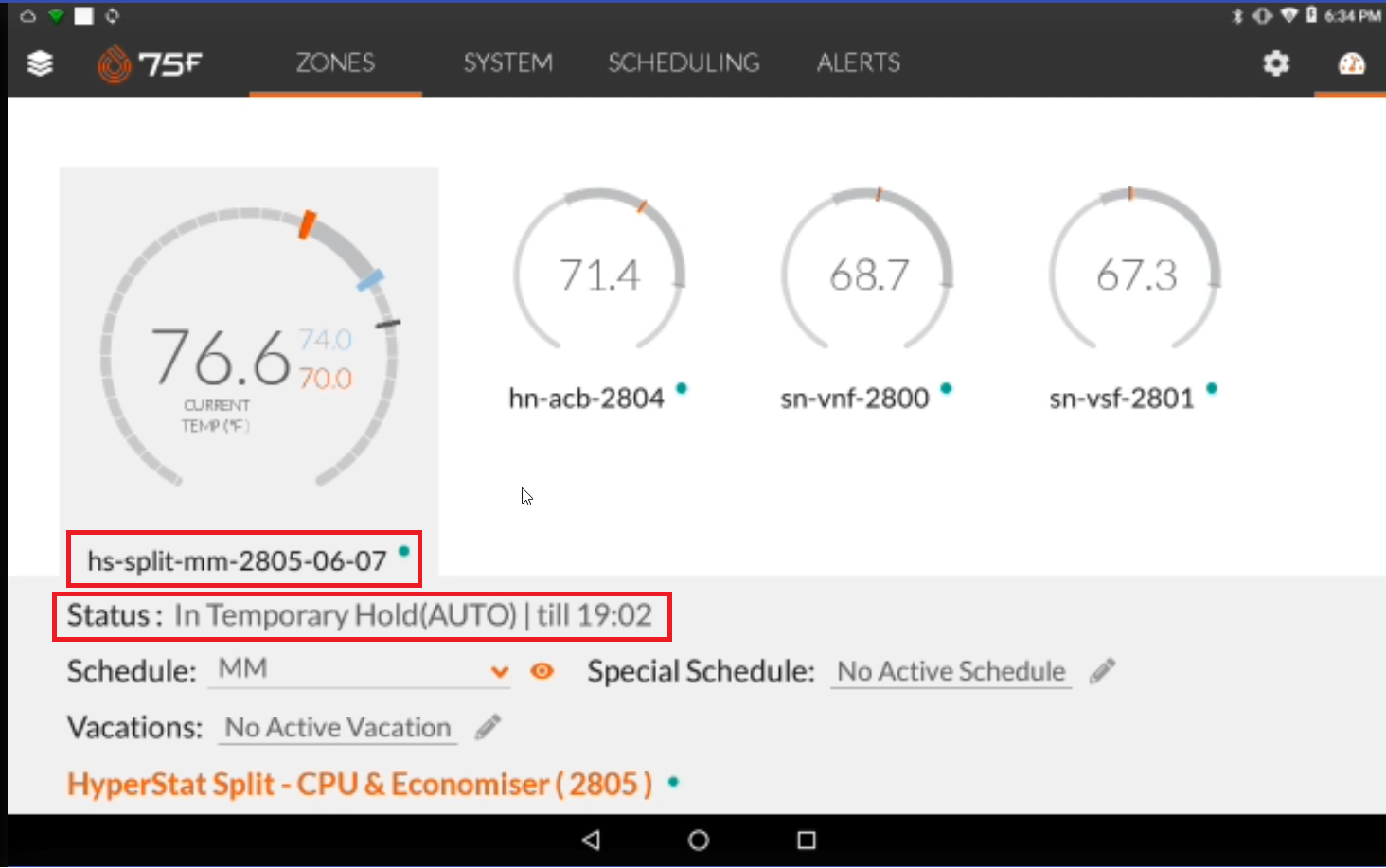Image resolution: width=1386 pixels, height=868 pixels.
Task: Open the speedometer dashboard icon
Action: (1352, 65)
